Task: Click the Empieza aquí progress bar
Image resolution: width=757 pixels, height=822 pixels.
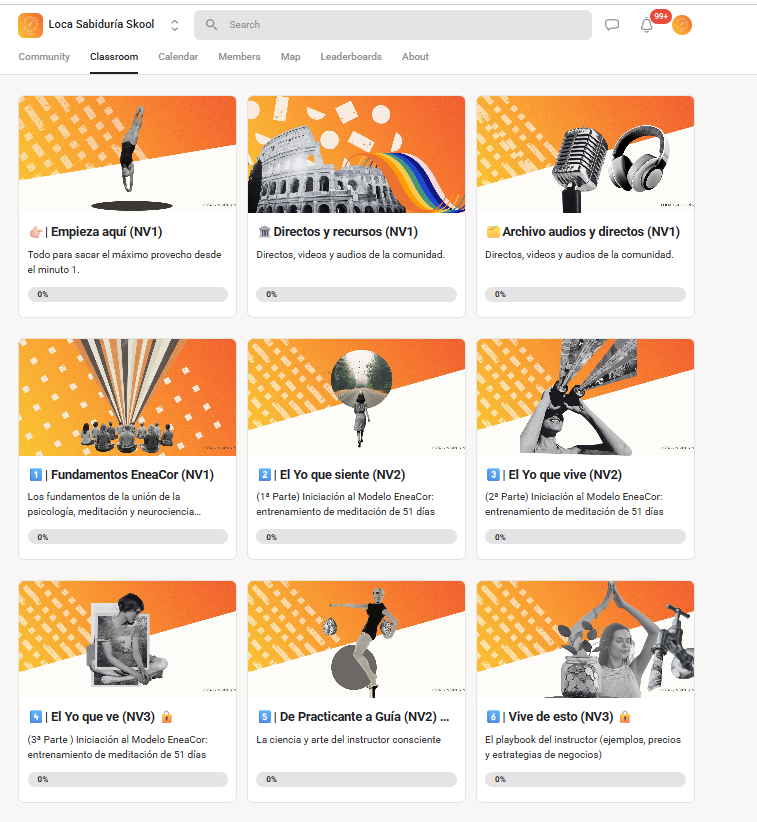Action: (x=128, y=294)
